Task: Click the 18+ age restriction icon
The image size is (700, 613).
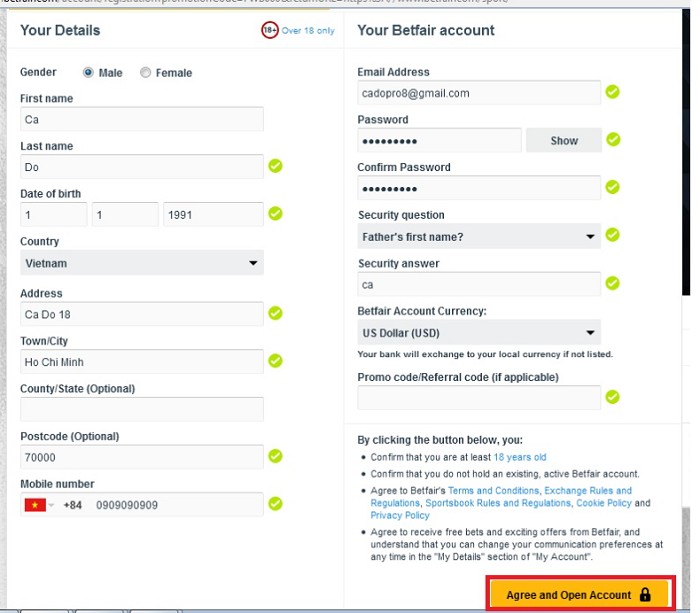Action: pos(269,31)
